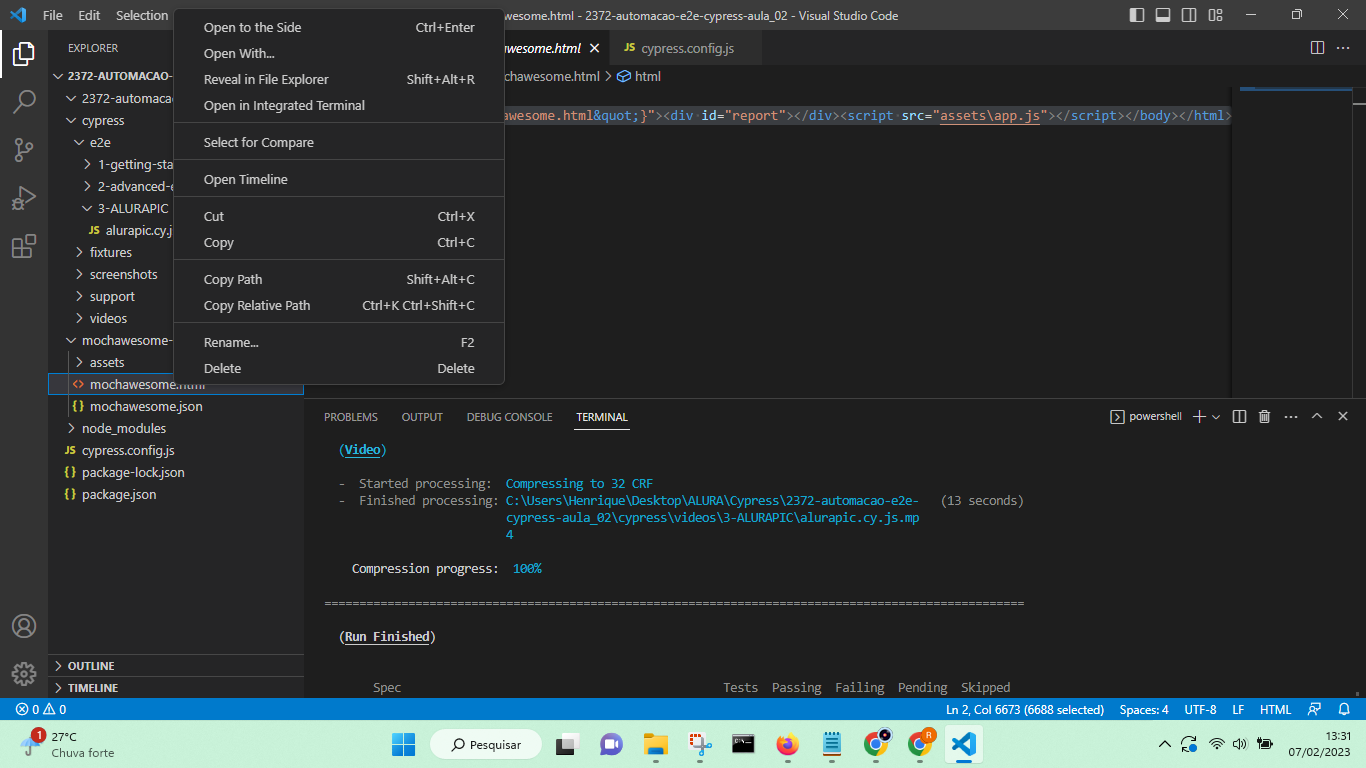1366x768 pixels.
Task: Switch to the PROBLEMS panel tab
Action: (351, 417)
